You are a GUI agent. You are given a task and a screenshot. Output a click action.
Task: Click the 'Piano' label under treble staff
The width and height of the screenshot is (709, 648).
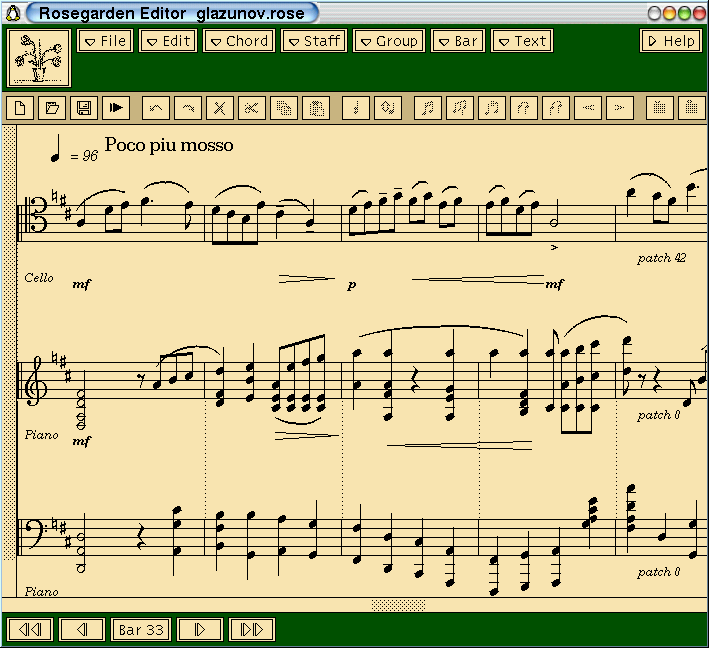(x=42, y=435)
